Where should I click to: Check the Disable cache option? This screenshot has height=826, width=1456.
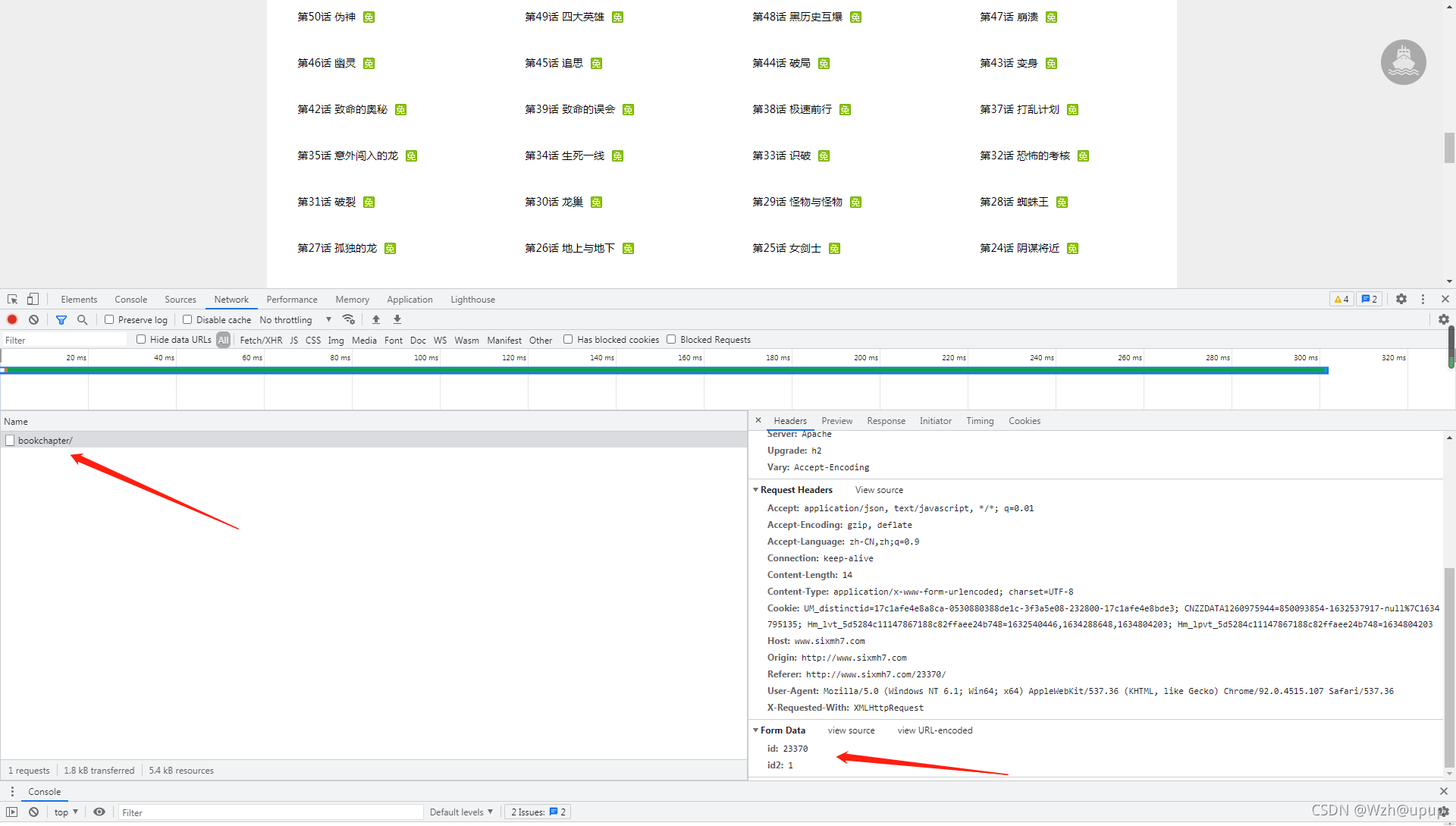tap(187, 320)
